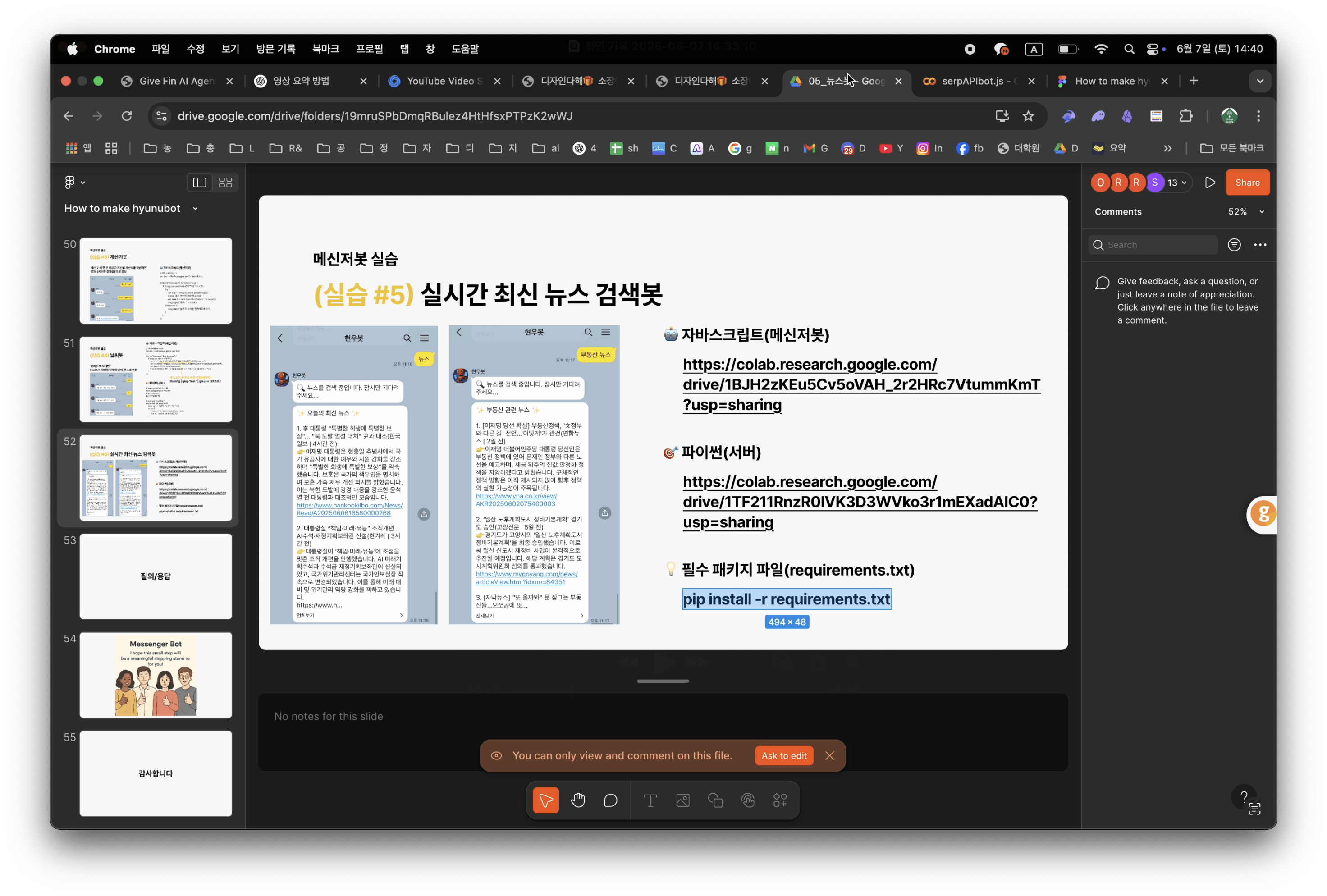
Task: Open the JavaScript colab link
Action: pyautogui.click(x=861, y=384)
